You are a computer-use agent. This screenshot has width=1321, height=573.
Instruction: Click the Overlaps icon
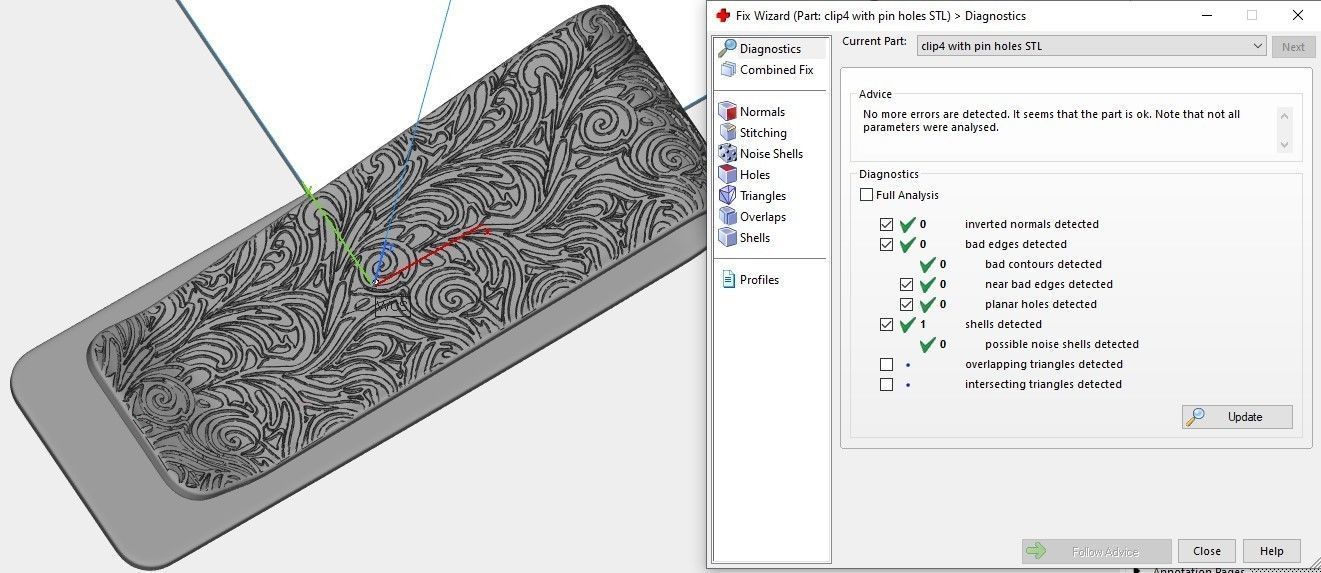pyautogui.click(x=728, y=217)
